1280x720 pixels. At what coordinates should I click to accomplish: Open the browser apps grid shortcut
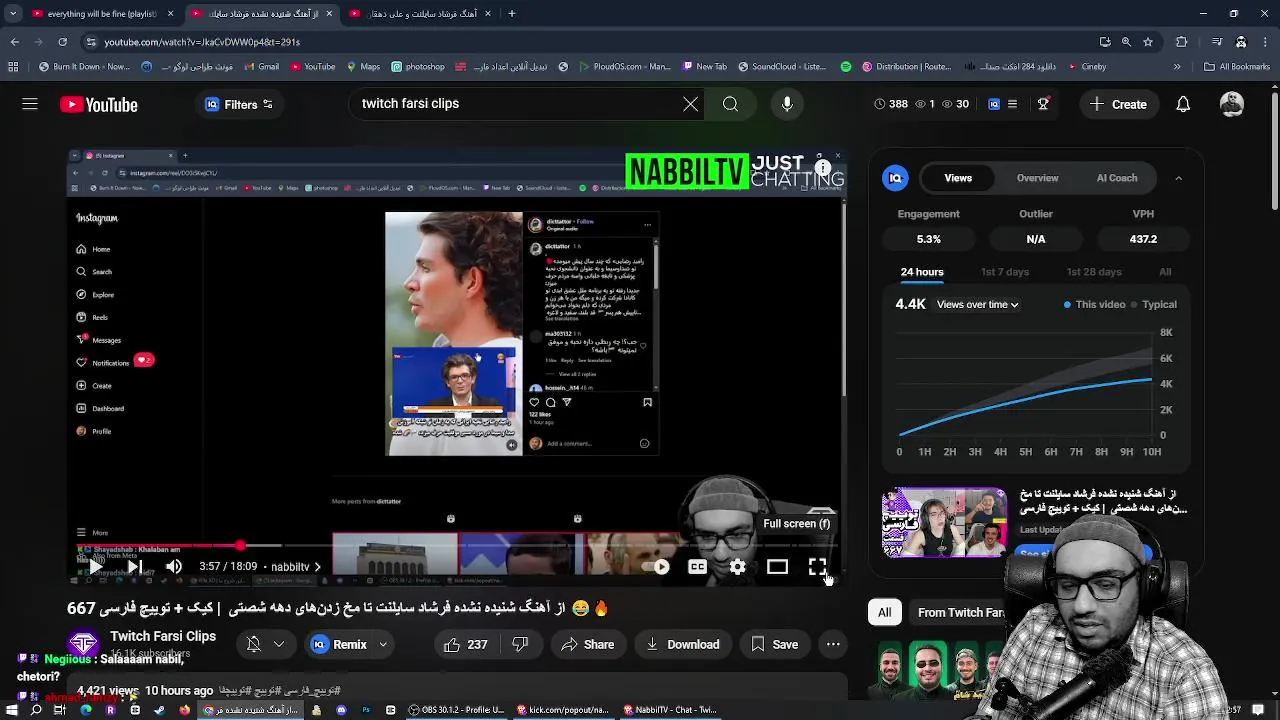[13, 67]
